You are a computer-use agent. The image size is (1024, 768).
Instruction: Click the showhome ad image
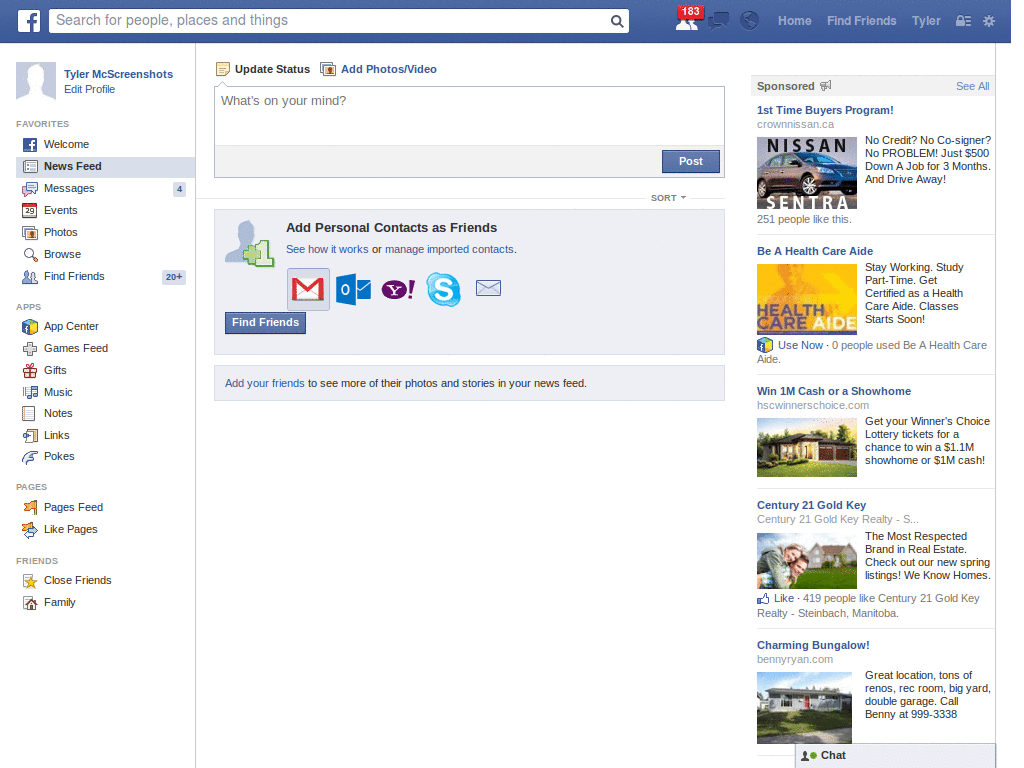click(807, 447)
